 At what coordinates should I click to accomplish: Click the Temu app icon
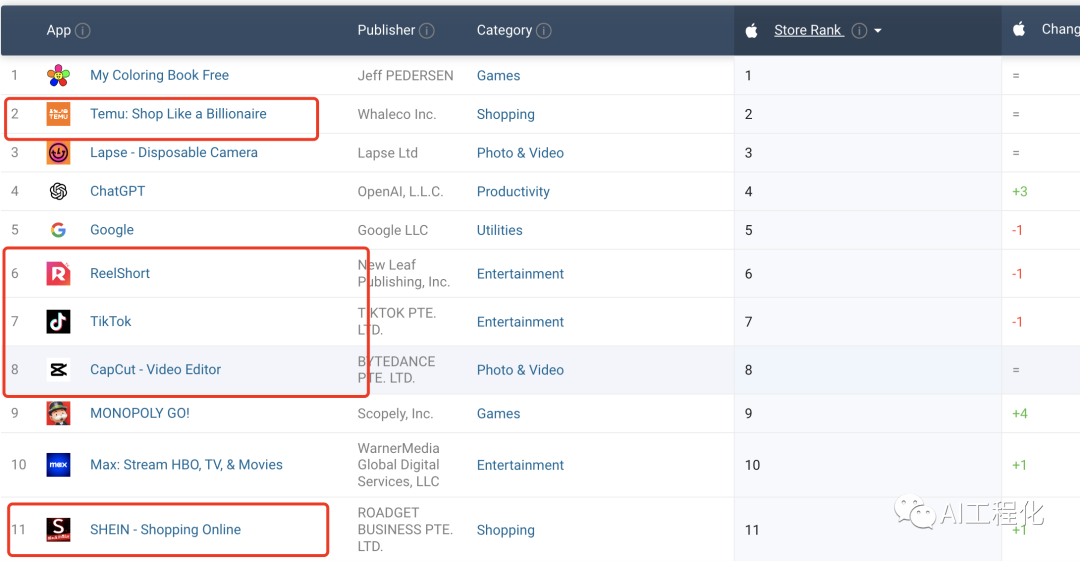(x=59, y=114)
